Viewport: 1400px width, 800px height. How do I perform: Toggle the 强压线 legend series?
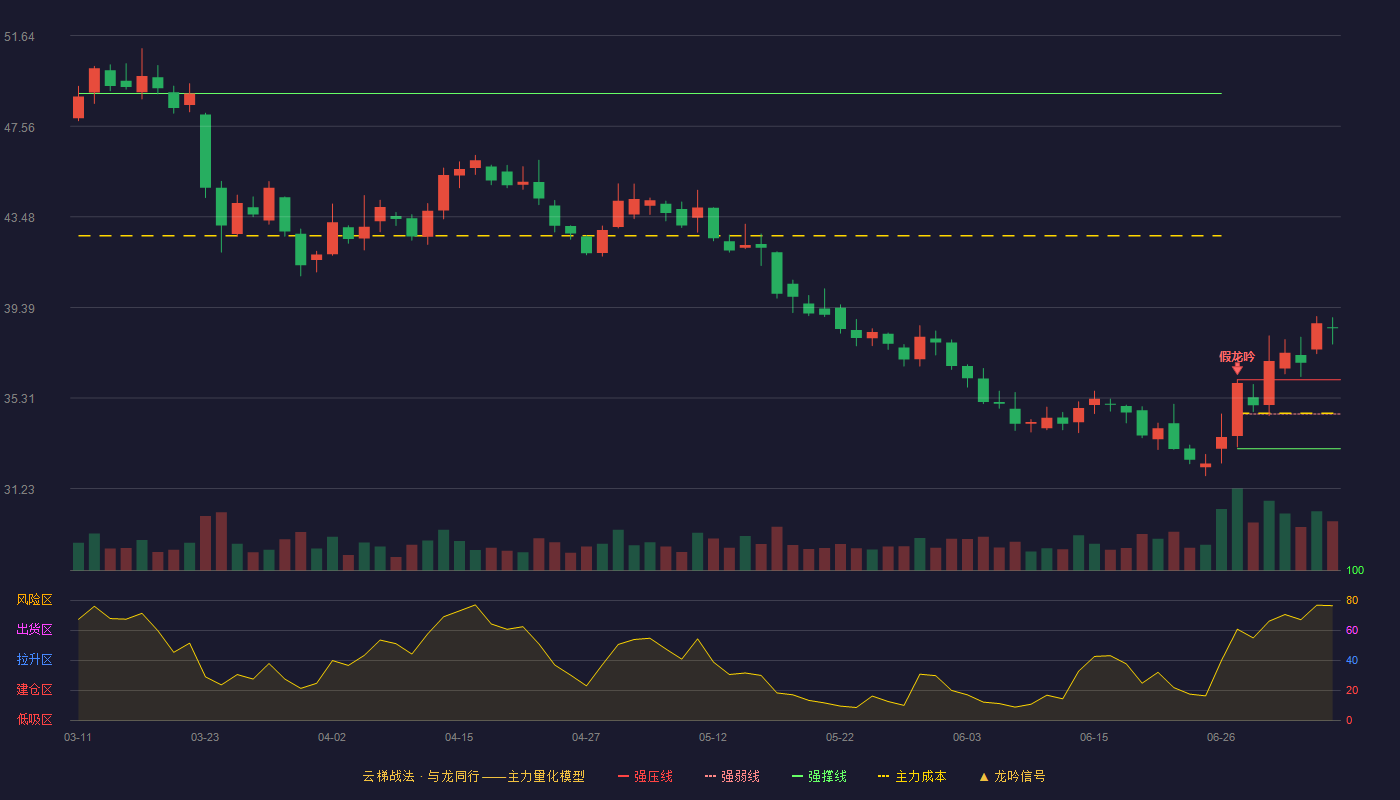pos(645,776)
